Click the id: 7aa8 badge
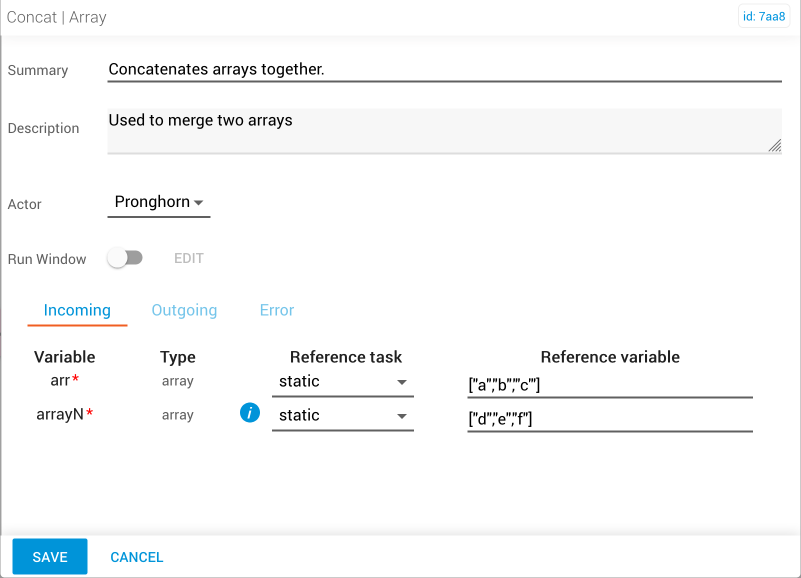This screenshot has width=801, height=578. point(764,16)
